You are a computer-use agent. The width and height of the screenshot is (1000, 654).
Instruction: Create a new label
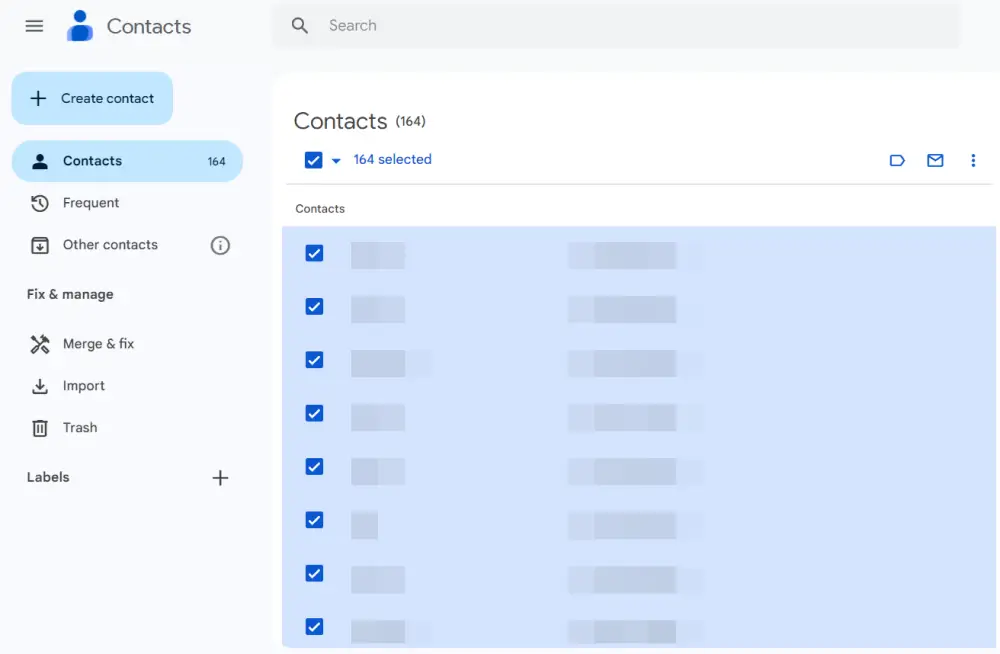click(220, 478)
